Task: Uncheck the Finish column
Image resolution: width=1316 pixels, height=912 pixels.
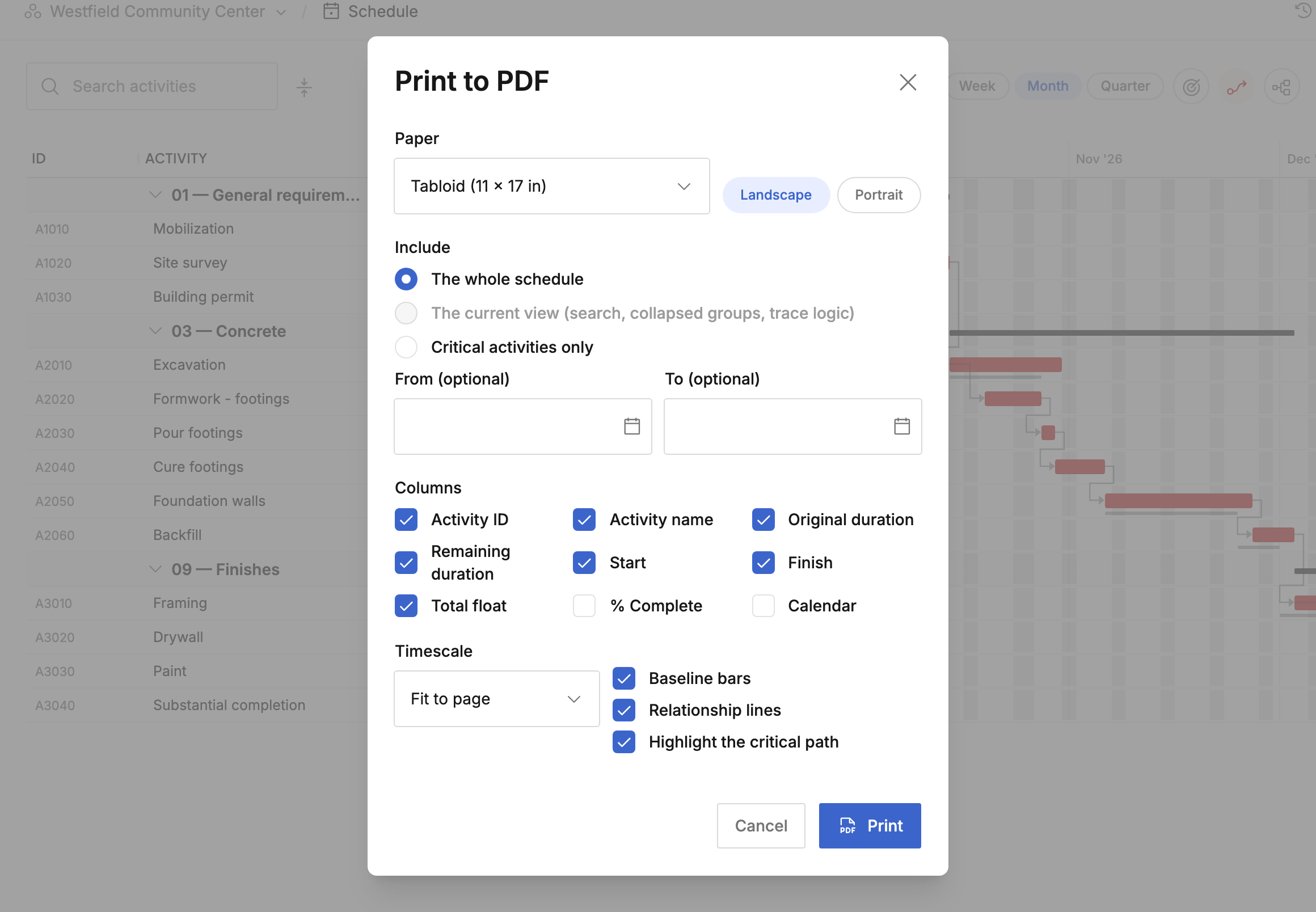Action: pyautogui.click(x=763, y=562)
